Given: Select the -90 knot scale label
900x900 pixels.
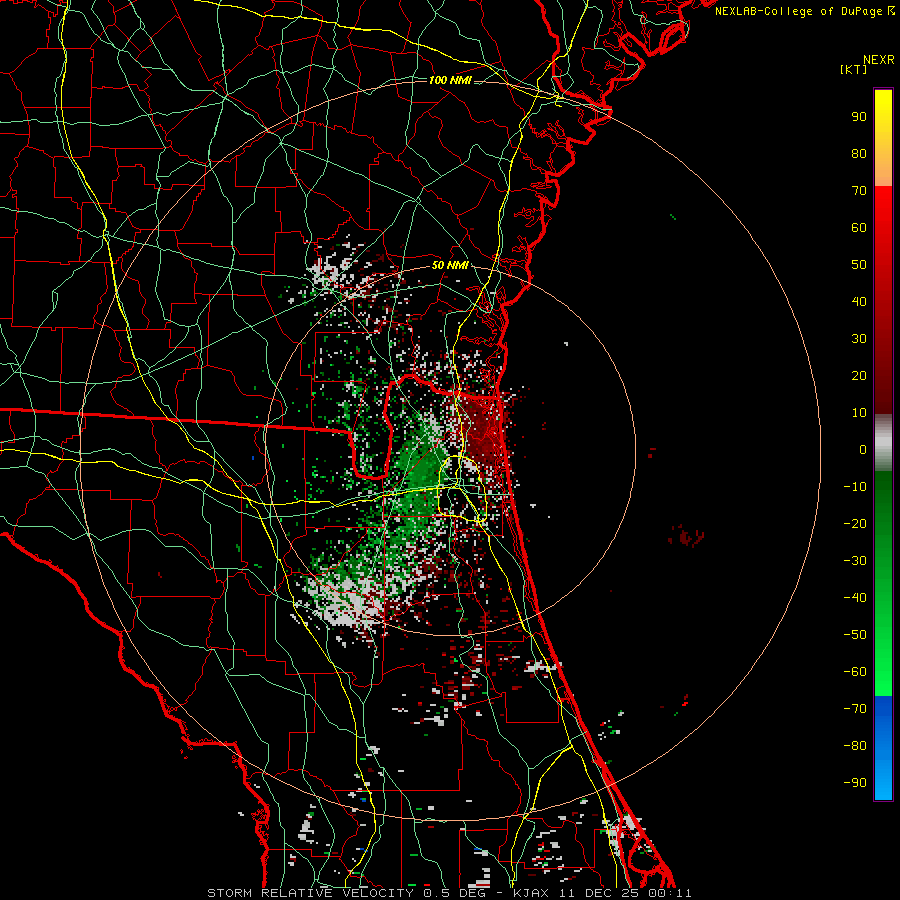Looking at the screenshot, I should [855, 783].
